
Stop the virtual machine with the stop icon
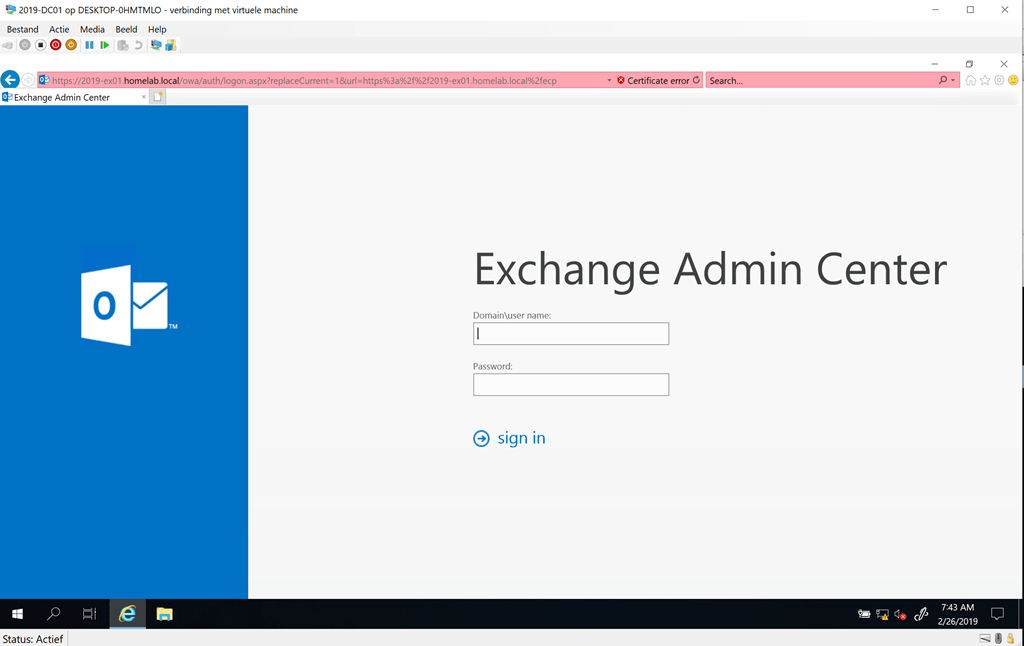pos(41,44)
